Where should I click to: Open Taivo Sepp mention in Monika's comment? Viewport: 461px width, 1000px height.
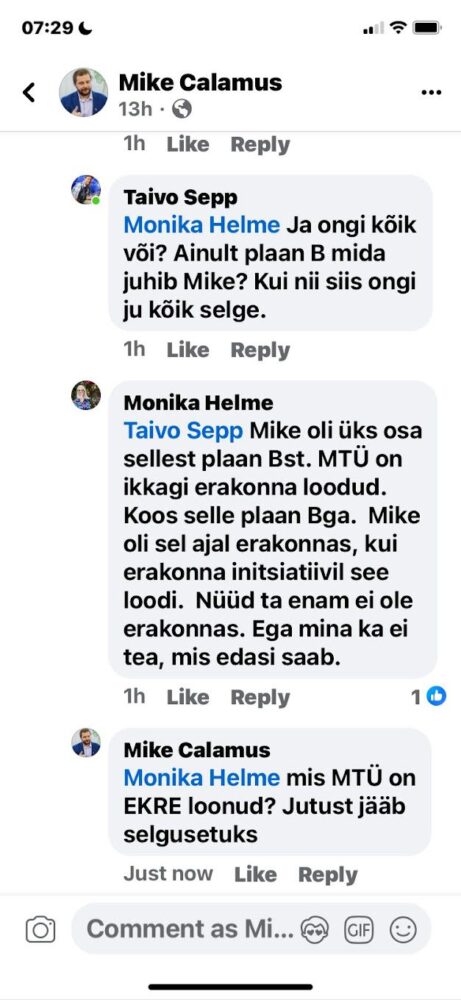[183, 430]
